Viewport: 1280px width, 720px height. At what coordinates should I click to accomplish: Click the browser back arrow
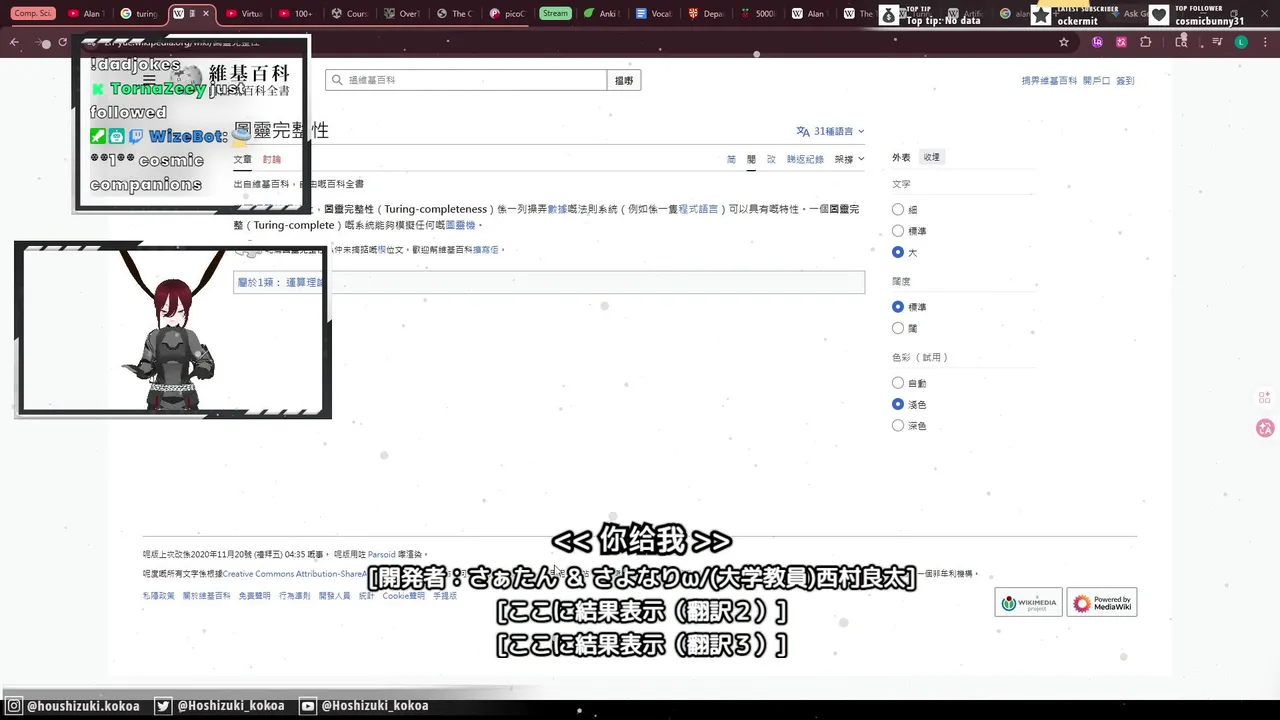click(14, 42)
